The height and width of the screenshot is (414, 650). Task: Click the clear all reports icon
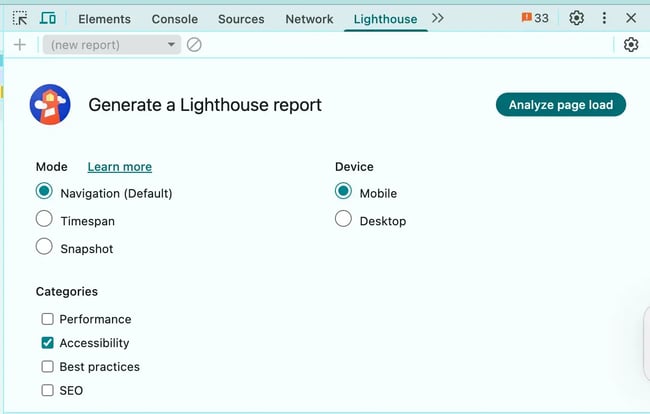194,45
